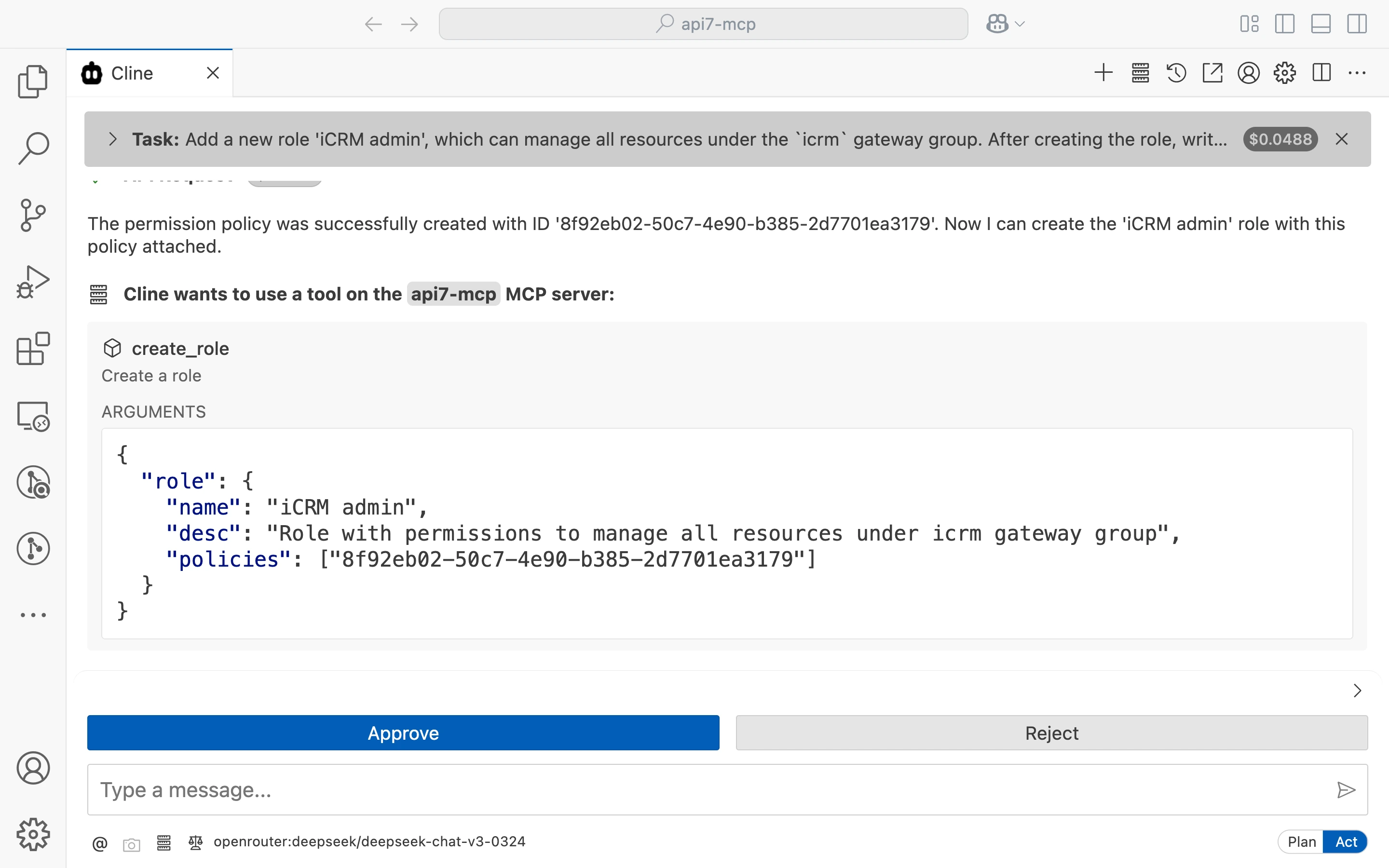This screenshot has width=1389, height=868.
Task: Open MCP Servers from Cline toolbar
Action: click(1140, 73)
